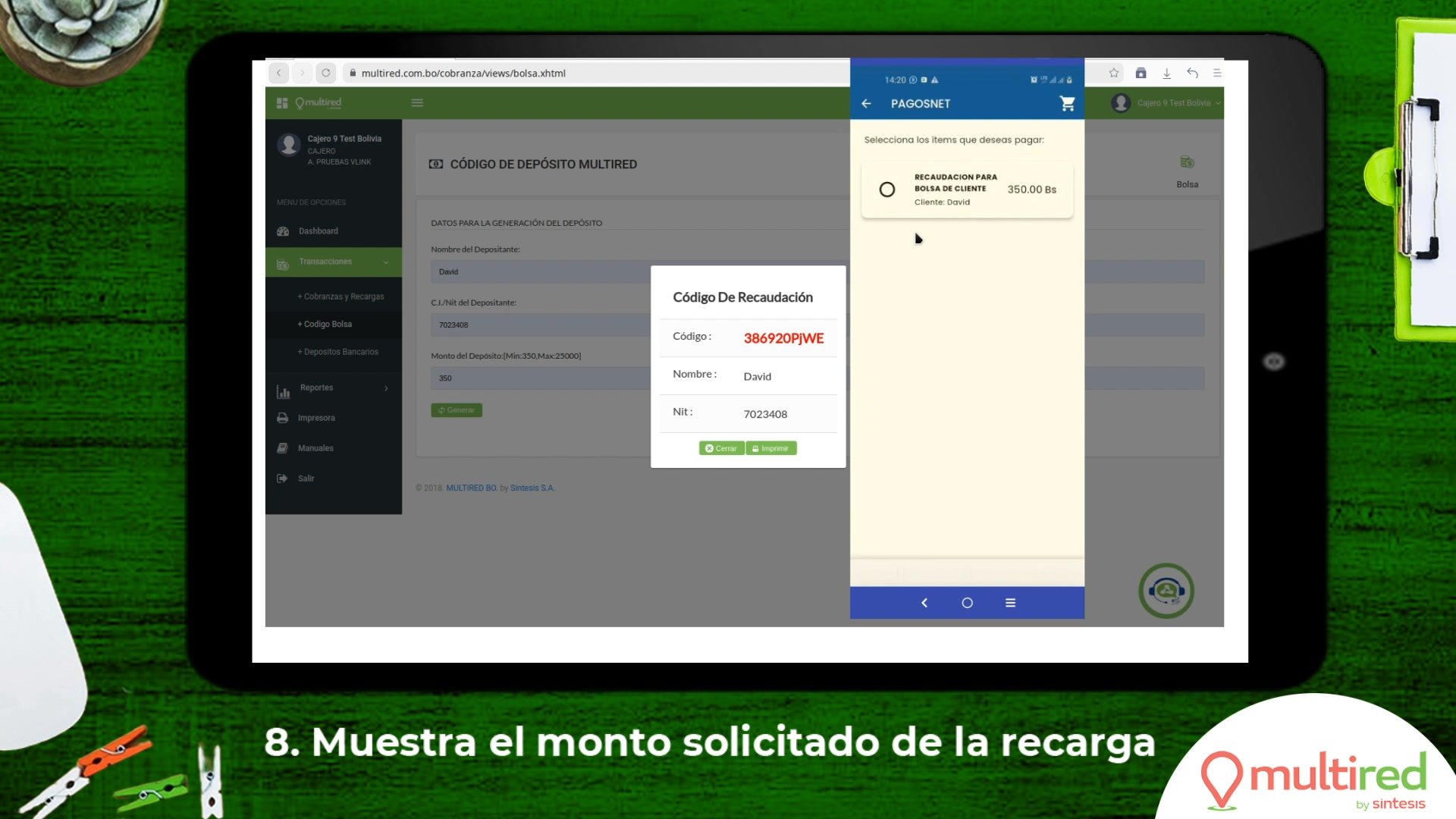The width and height of the screenshot is (1456, 819).
Task: Open the Dashboard menu item
Action: point(334,231)
